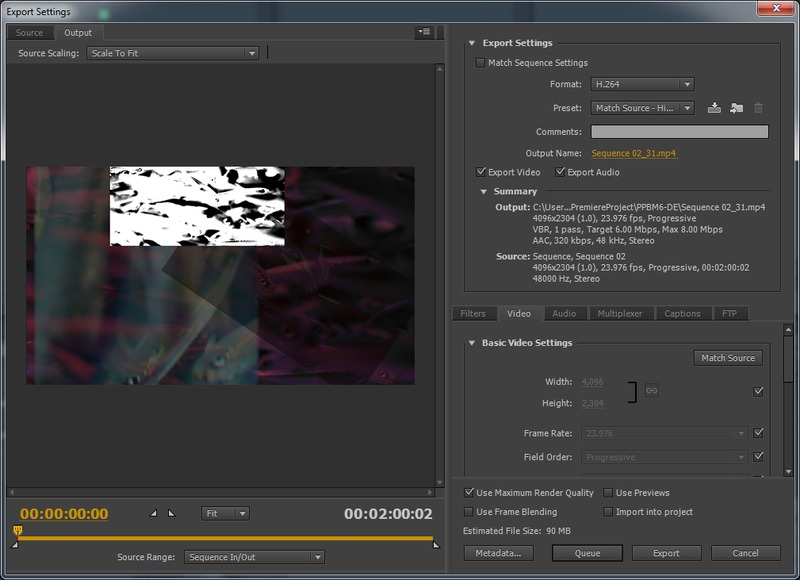Click the orange timeline bar midpoint
800x580 pixels.
225,538
